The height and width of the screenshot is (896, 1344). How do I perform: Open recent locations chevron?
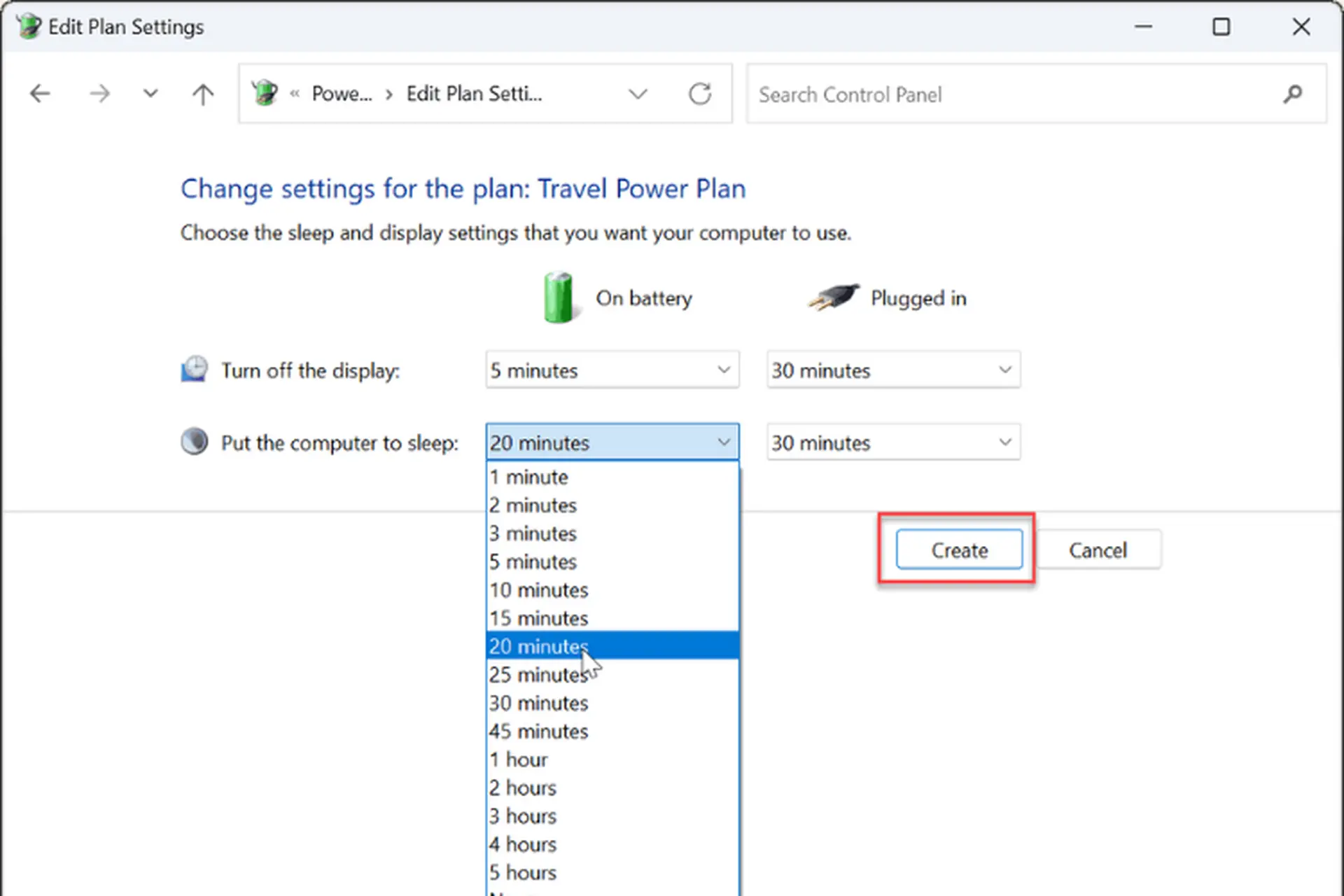pyautogui.click(x=150, y=94)
